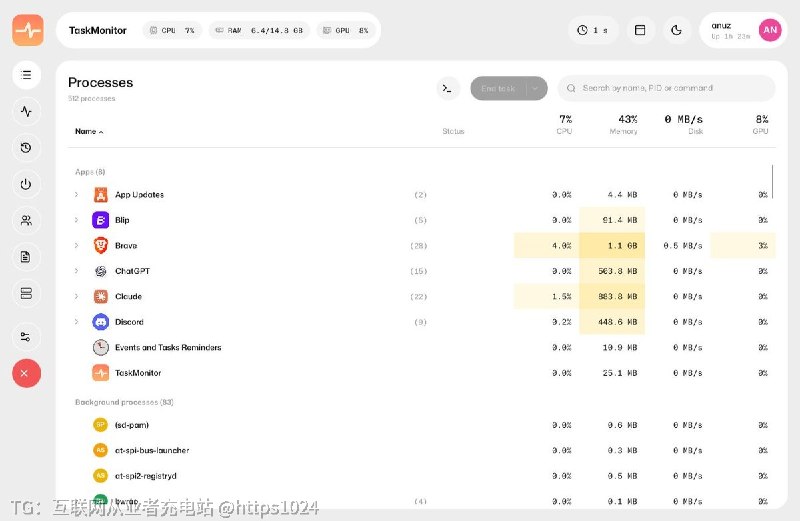800x521 pixels.
Task: Click the TaskMonitor logo icon
Action: tap(28, 30)
